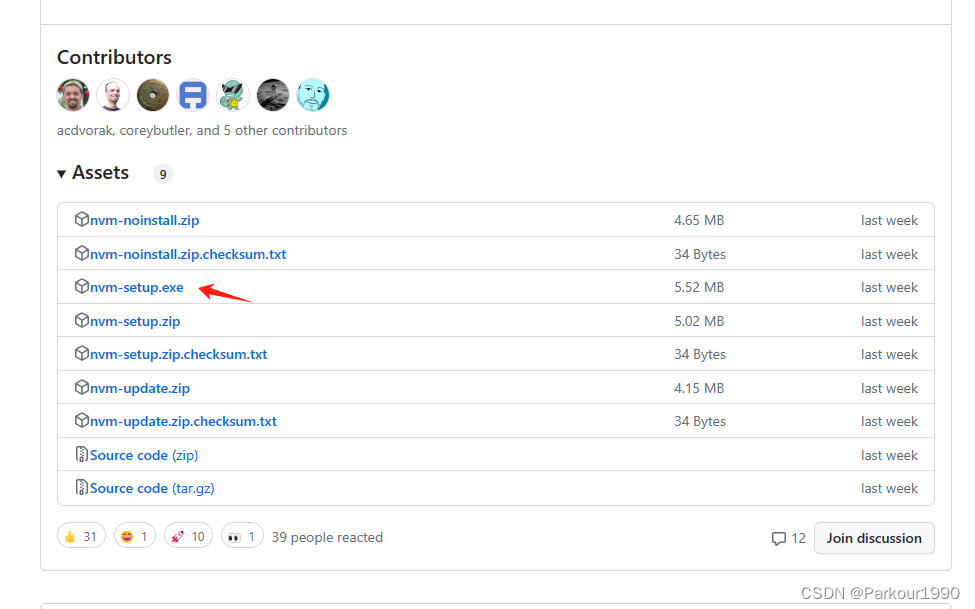Click package icon beside nvm-setup.zip

(x=81, y=320)
